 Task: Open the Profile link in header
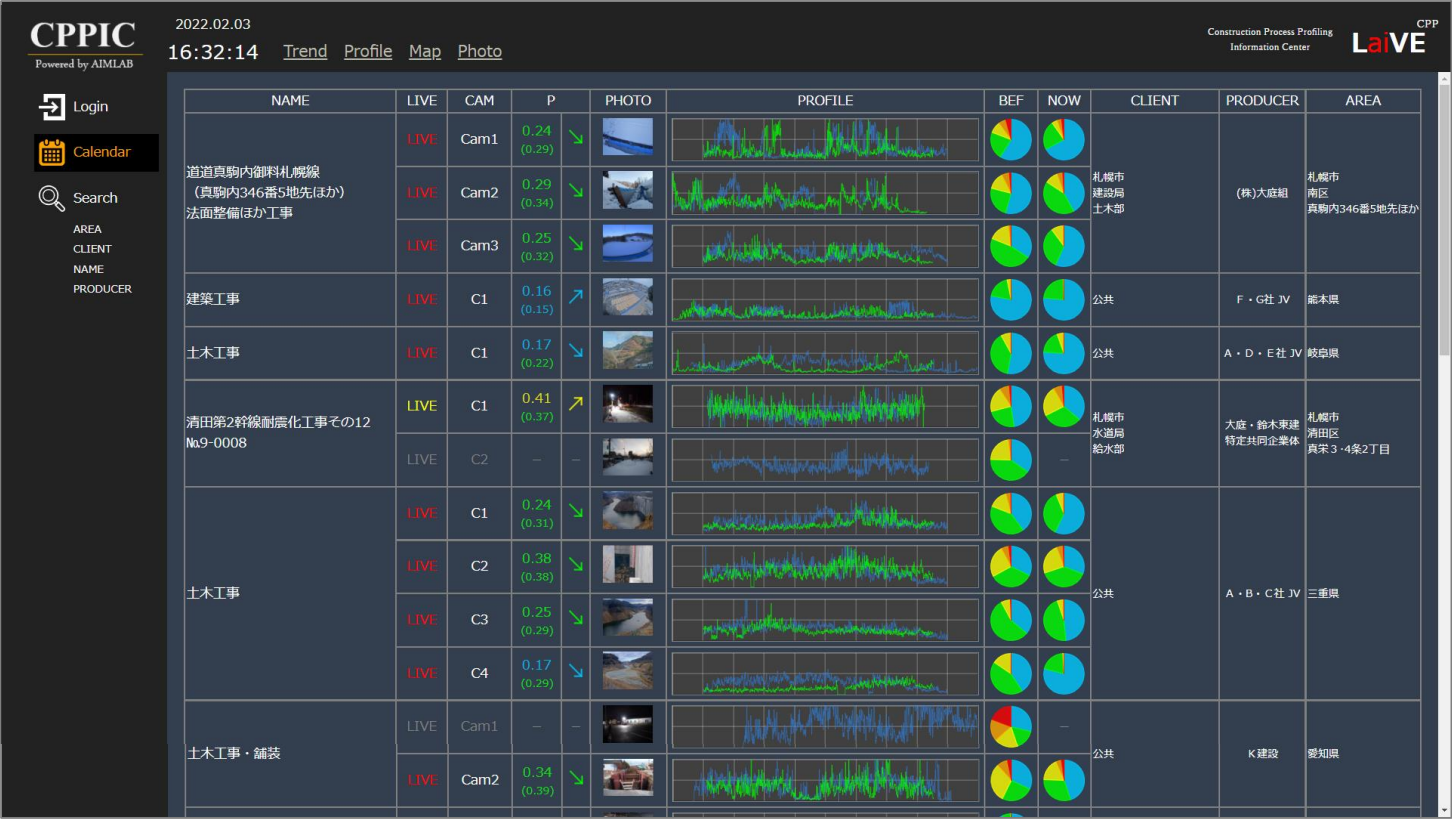click(x=368, y=51)
